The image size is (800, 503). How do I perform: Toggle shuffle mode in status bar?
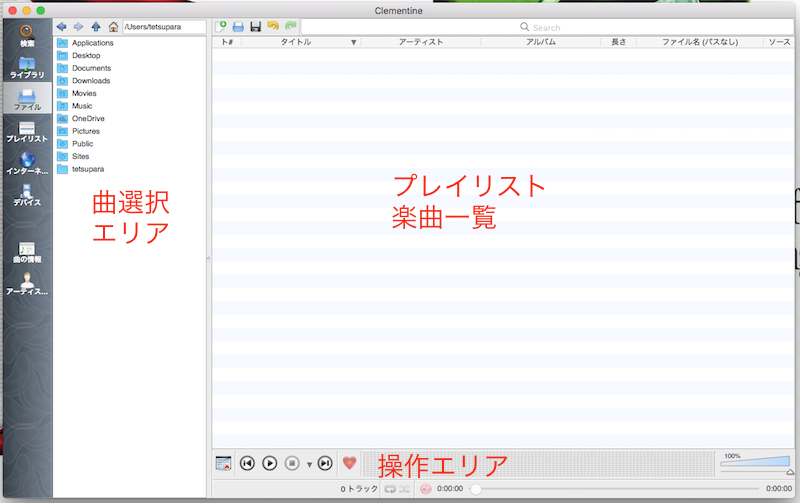[404, 489]
